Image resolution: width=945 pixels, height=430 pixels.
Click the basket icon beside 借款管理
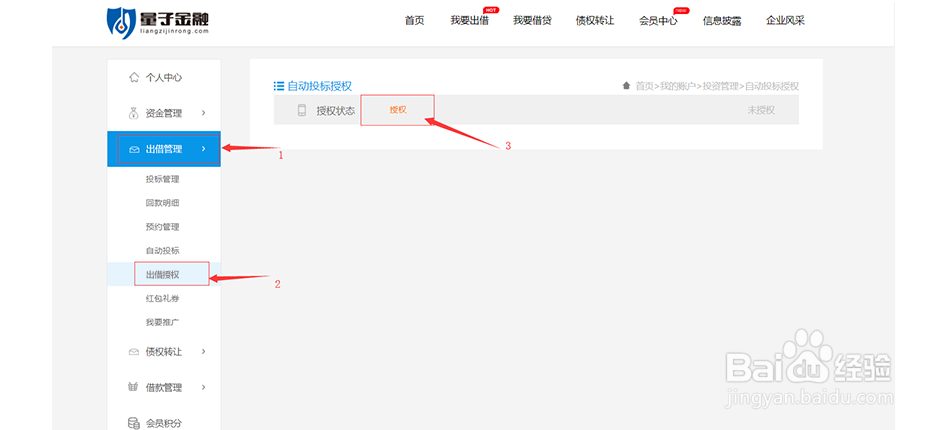coord(134,387)
